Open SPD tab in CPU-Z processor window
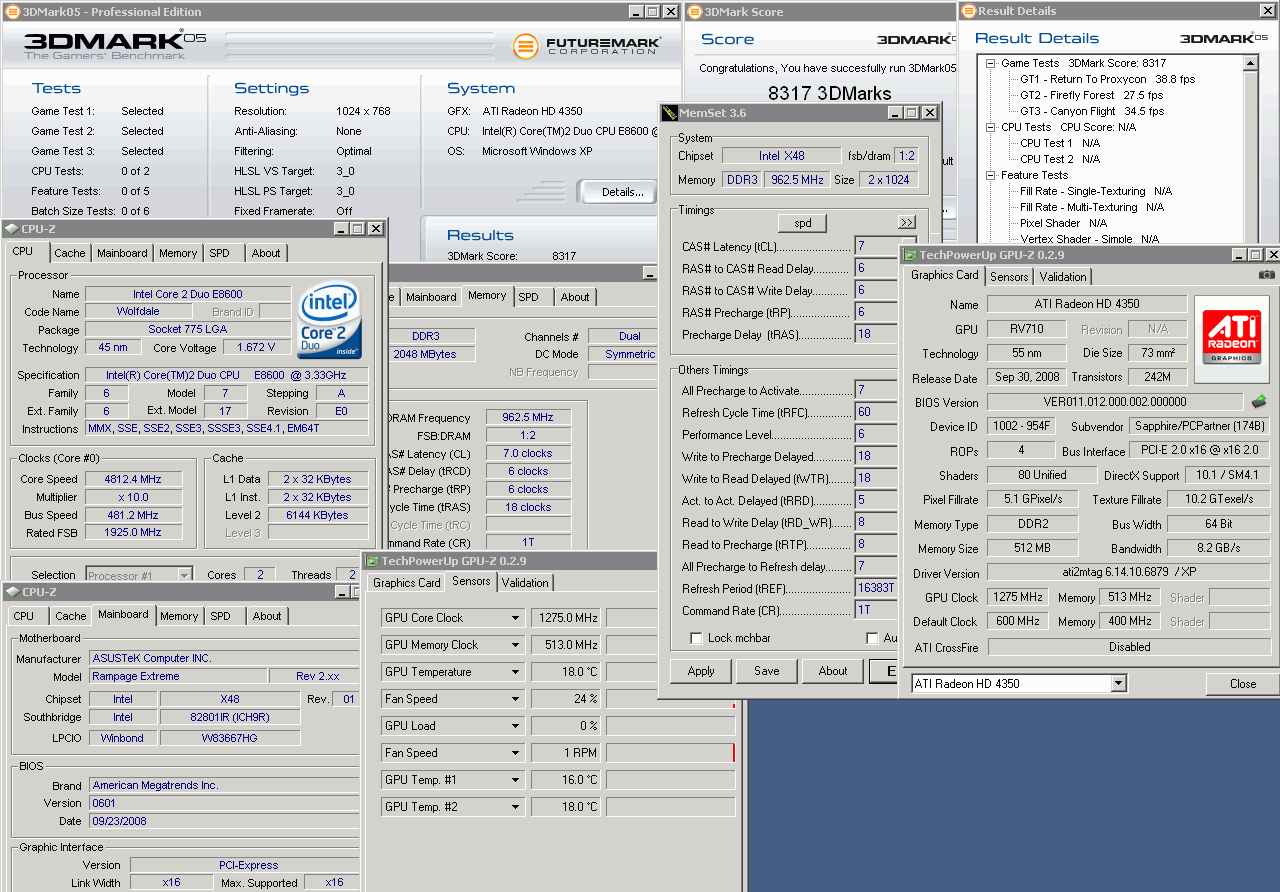The width and height of the screenshot is (1280, 892). pyautogui.click(x=220, y=253)
